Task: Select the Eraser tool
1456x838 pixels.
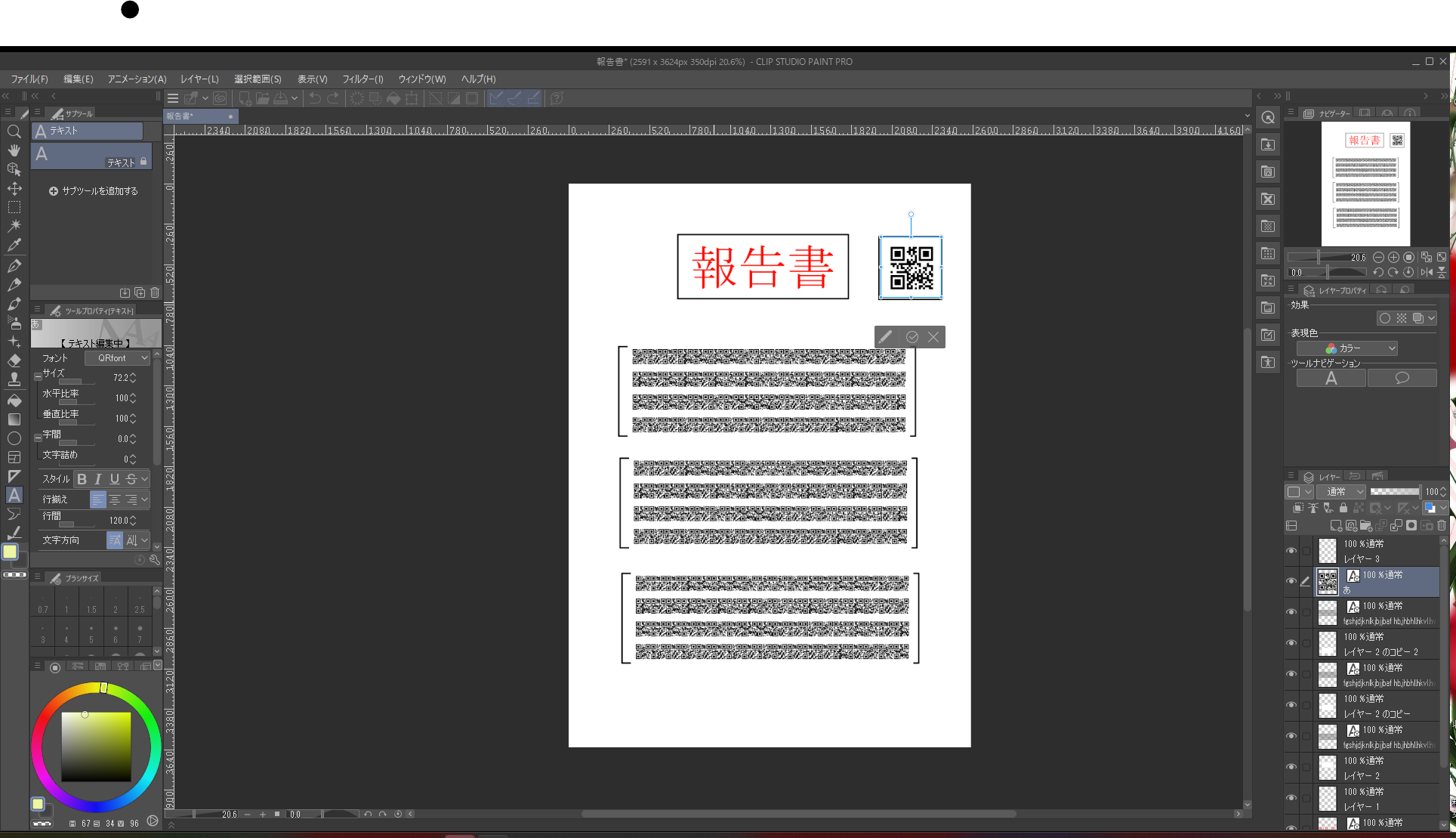Action: (x=14, y=360)
